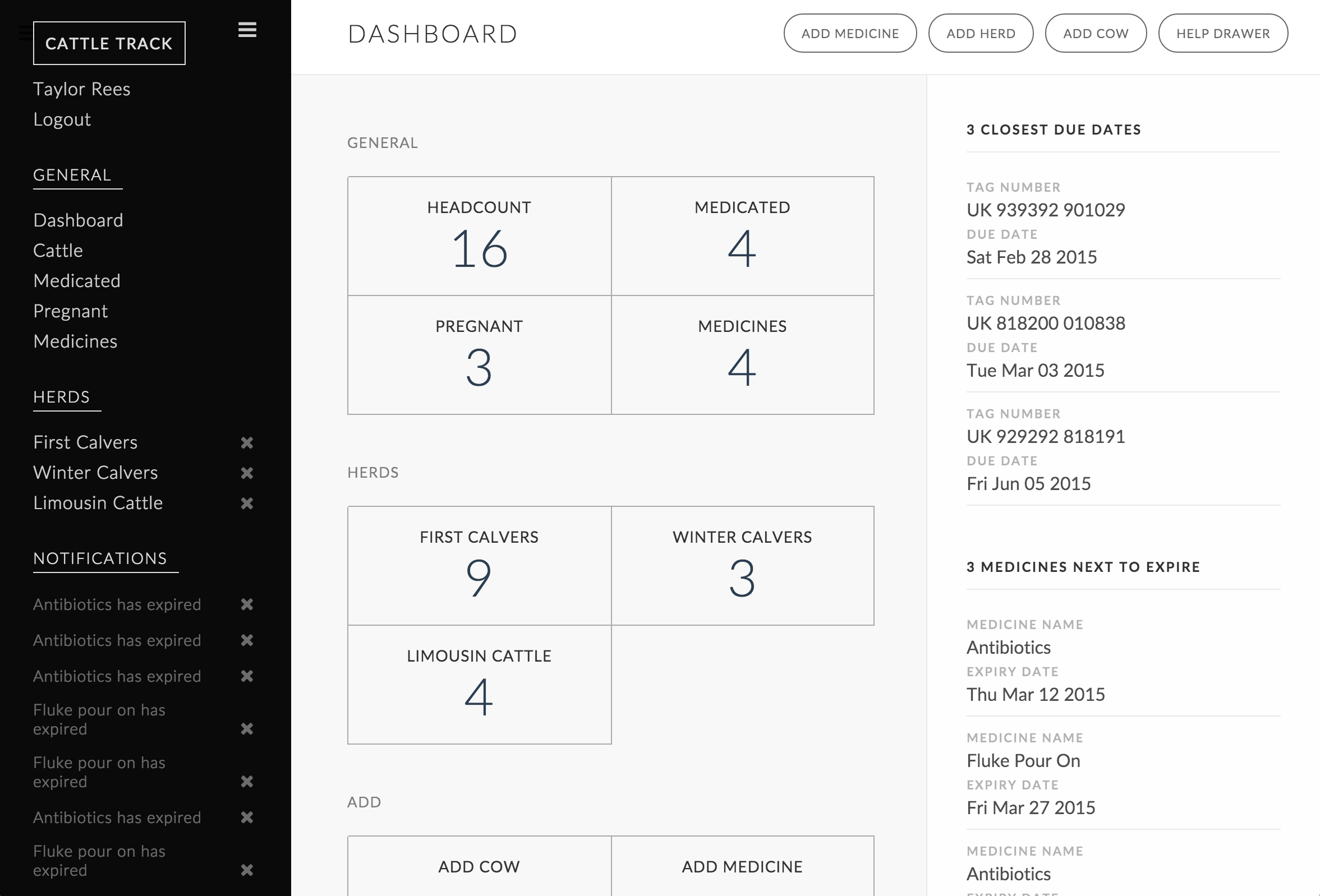Viewport: 1320px width, 896px height.
Task: Open the Medicated 4 tile
Action: click(x=742, y=235)
